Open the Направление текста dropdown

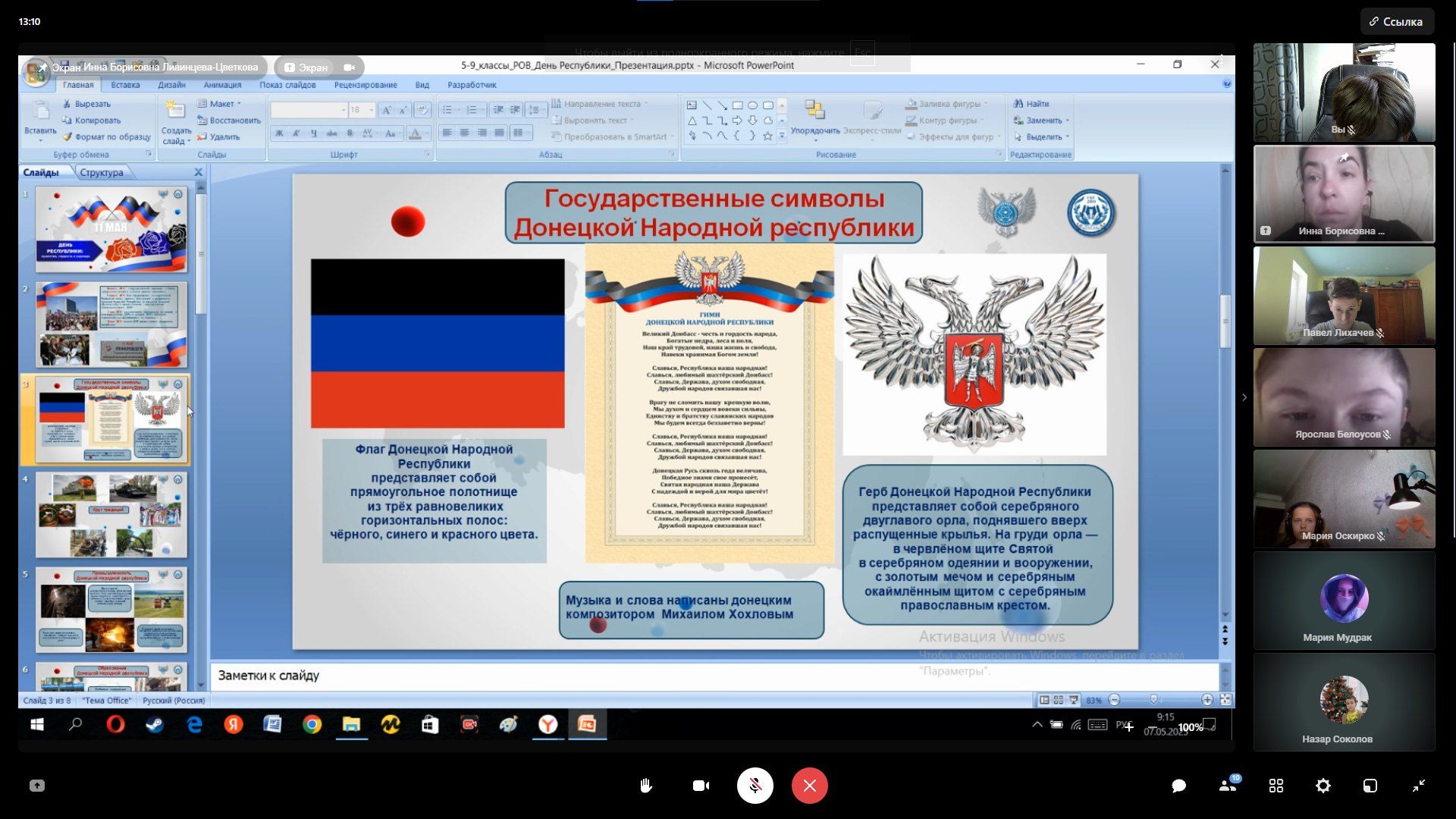[x=599, y=104]
